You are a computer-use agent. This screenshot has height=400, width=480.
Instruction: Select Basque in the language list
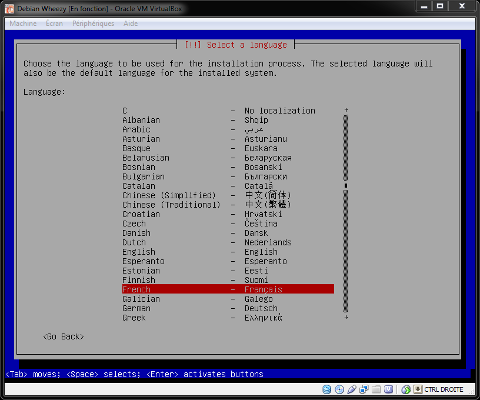228,148
